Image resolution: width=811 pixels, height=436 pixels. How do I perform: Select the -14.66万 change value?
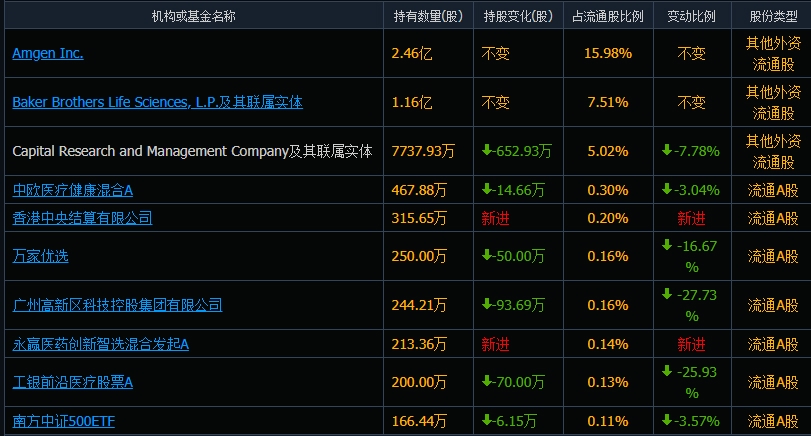[513, 190]
